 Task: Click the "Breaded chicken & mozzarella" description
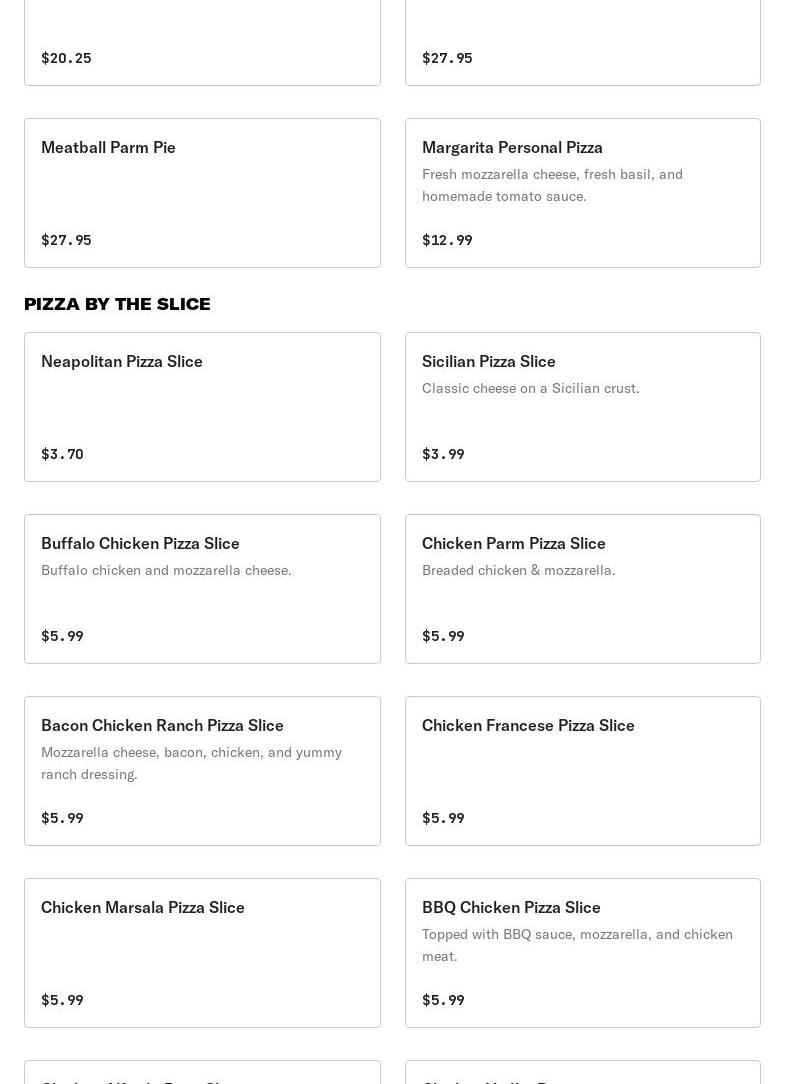[x=518, y=570]
